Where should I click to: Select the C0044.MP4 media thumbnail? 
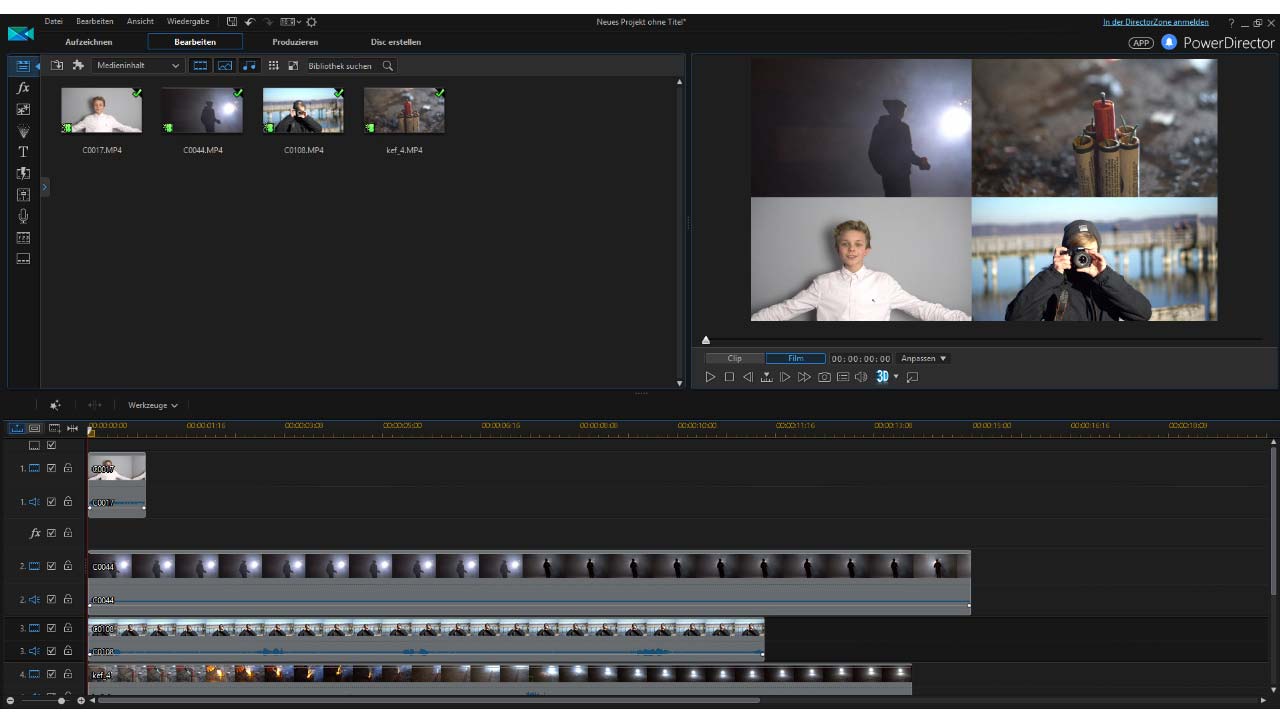coord(203,111)
